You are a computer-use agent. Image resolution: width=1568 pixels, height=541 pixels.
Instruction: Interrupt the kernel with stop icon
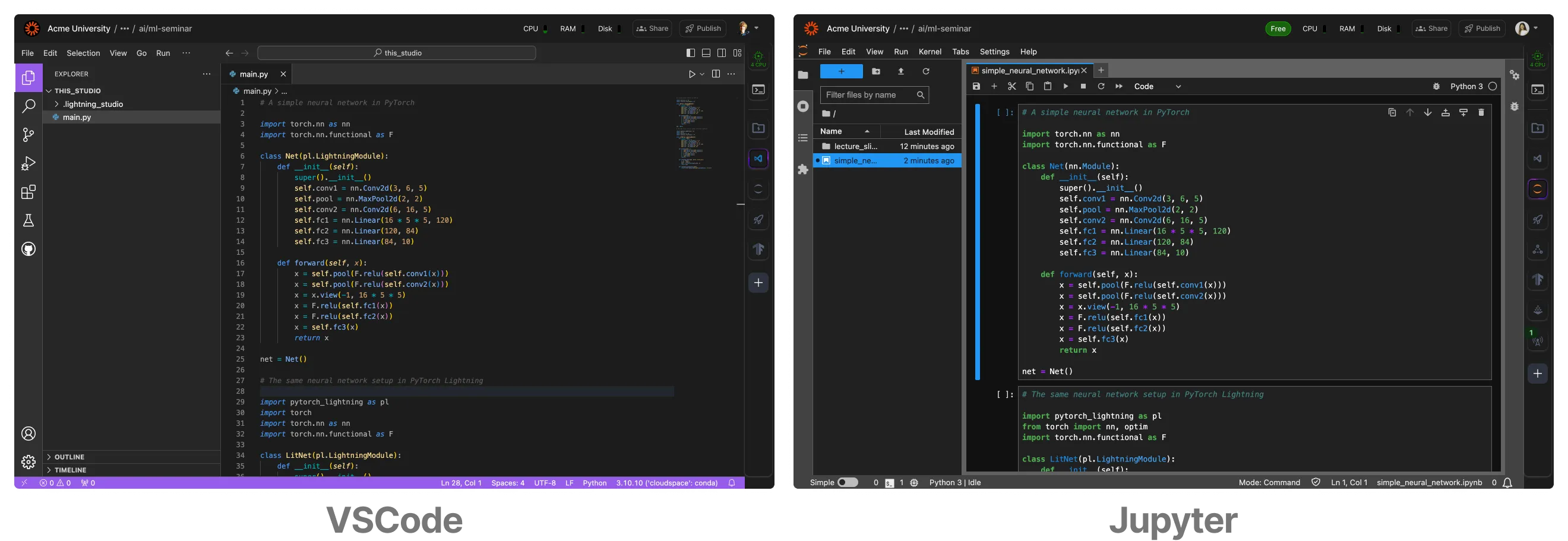tap(1083, 87)
